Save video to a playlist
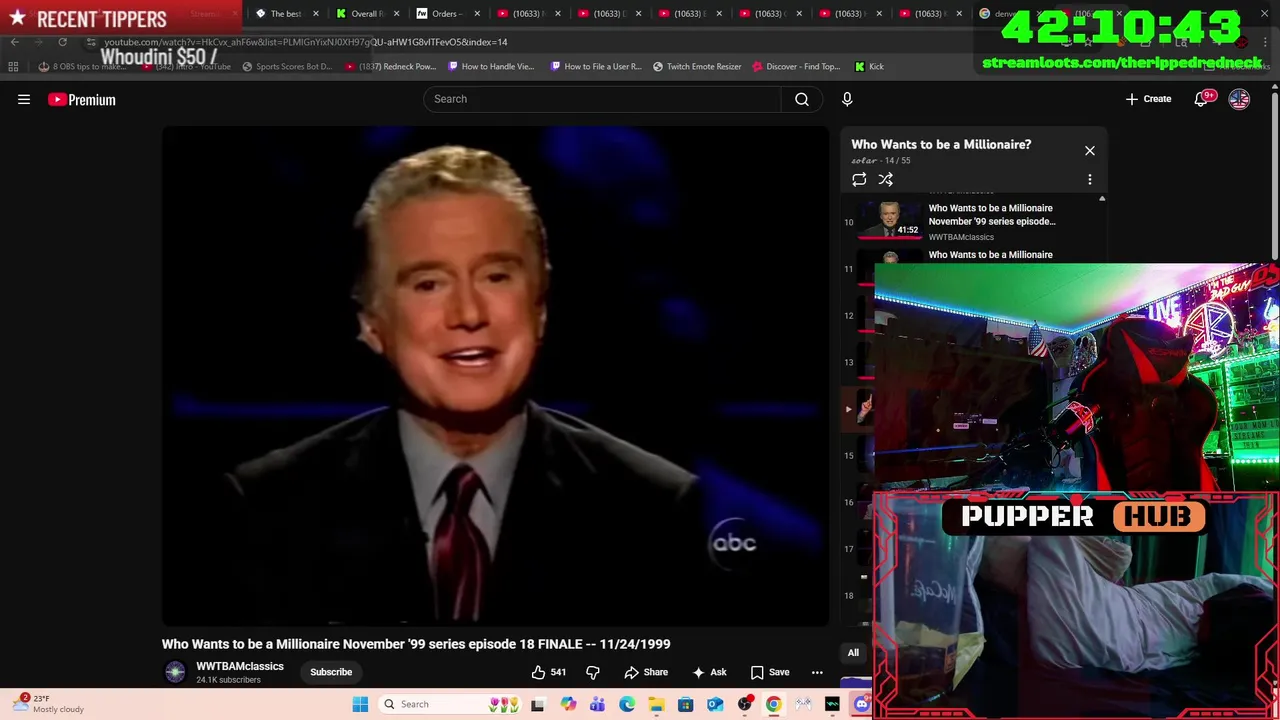Image resolution: width=1280 pixels, height=720 pixels. (770, 672)
